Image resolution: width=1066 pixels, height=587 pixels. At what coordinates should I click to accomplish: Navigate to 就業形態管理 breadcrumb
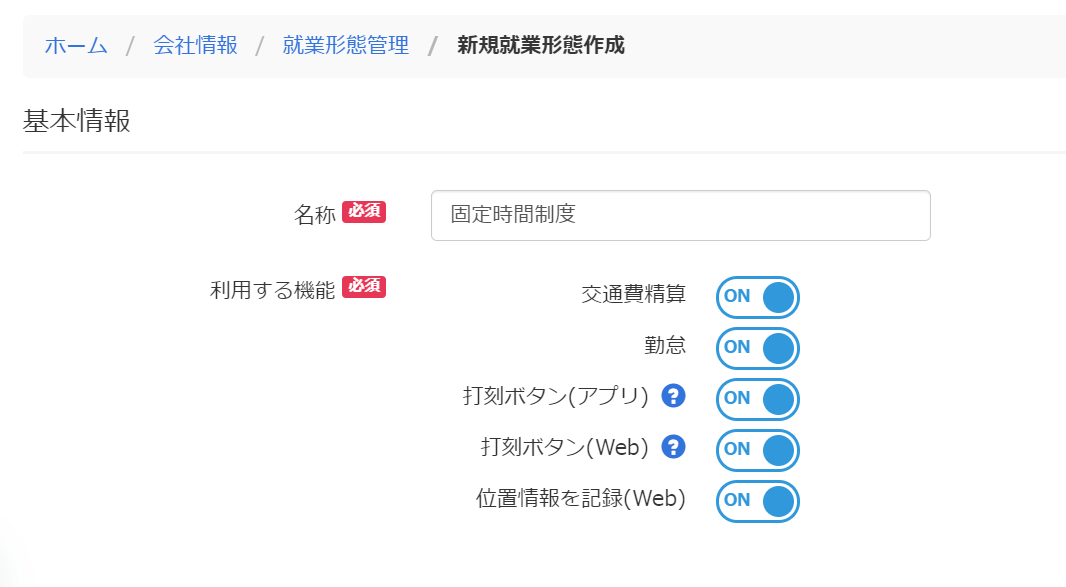345,46
